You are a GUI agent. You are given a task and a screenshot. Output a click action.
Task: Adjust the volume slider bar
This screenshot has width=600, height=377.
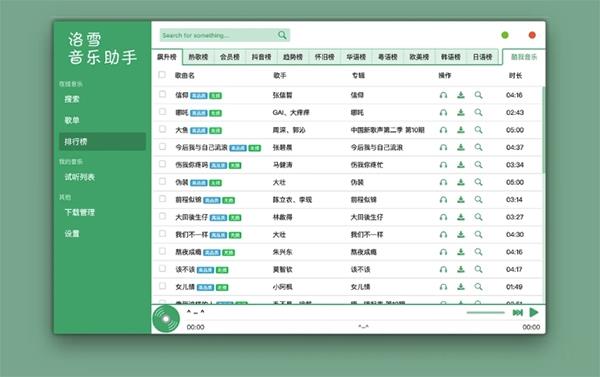pyautogui.click(x=486, y=313)
